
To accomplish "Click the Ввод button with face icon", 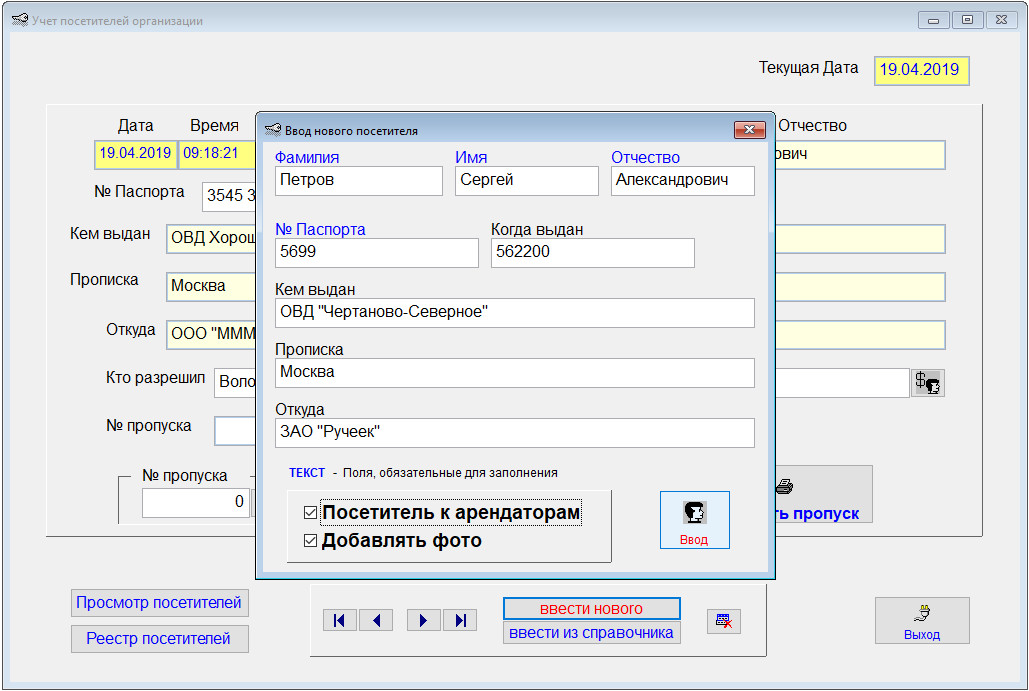I will click(x=694, y=520).
